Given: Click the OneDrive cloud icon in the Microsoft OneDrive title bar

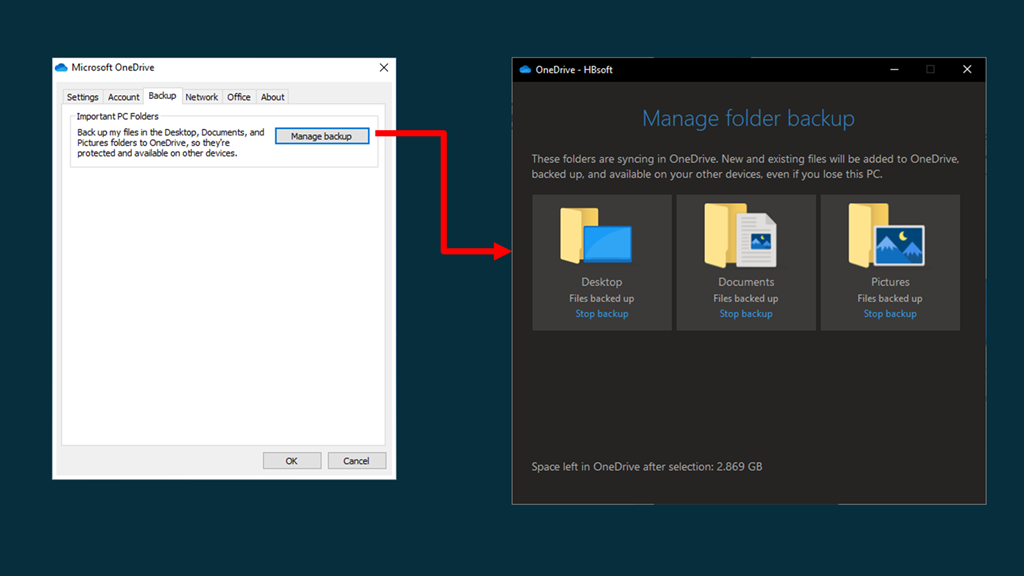Looking at the screenshot, I should [61, 68].
